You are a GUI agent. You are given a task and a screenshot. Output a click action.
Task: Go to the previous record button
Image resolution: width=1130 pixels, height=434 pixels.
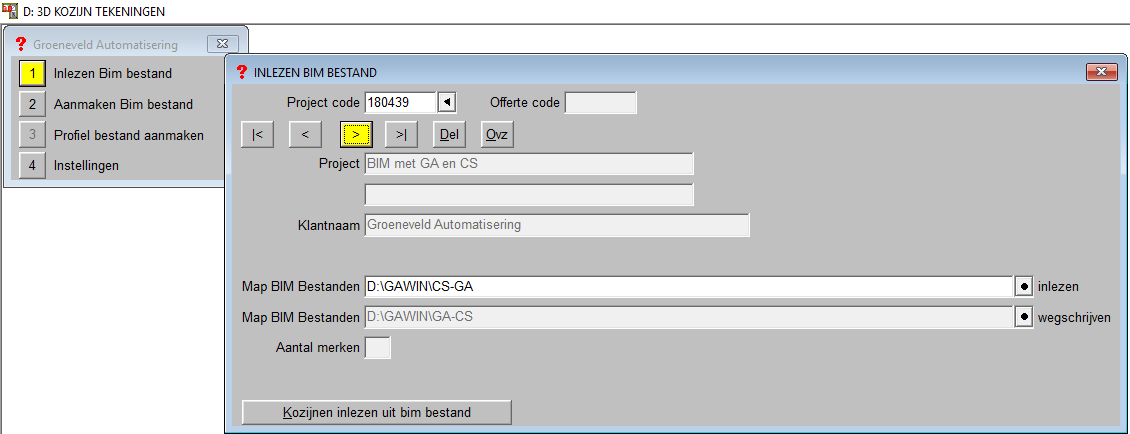point(305,134)
